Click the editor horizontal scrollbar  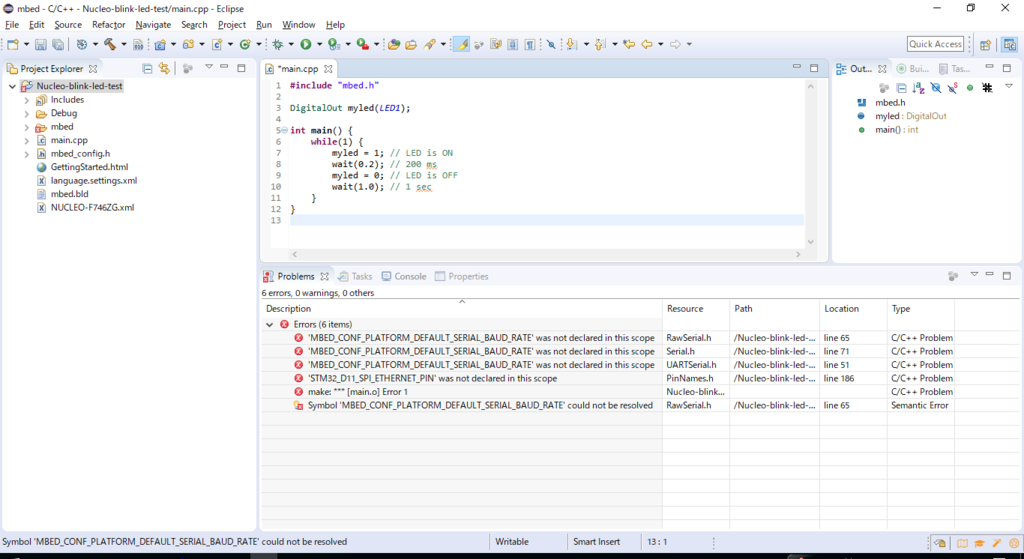pos(546,254)
